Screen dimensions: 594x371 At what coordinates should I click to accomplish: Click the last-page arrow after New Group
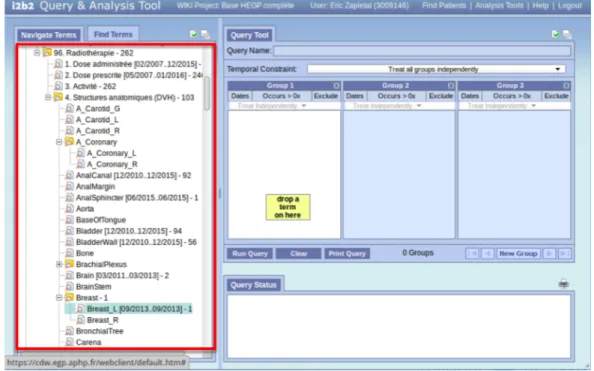tap(564, 253)
